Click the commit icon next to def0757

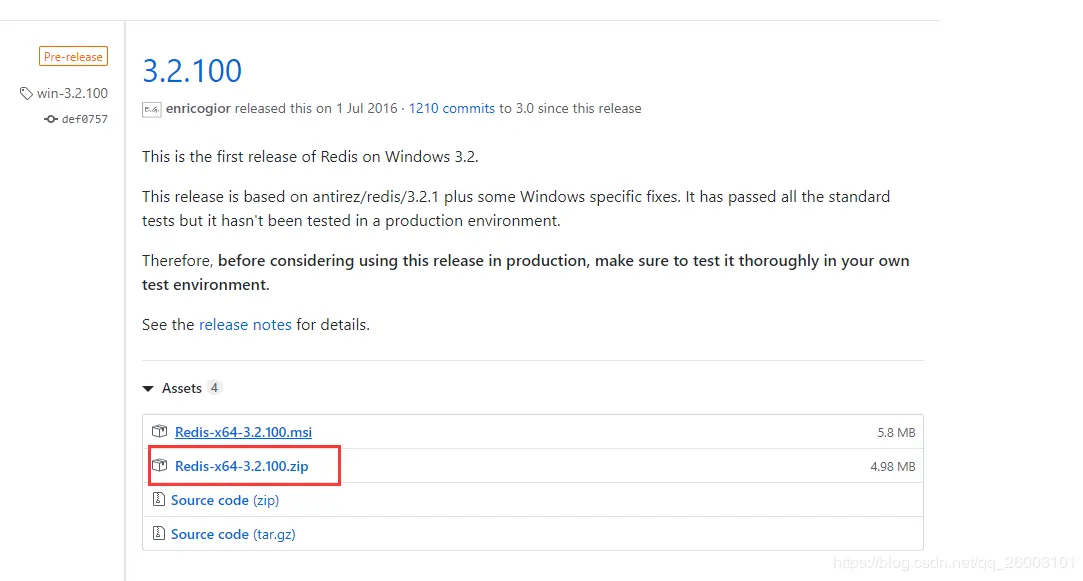point(50,119)
